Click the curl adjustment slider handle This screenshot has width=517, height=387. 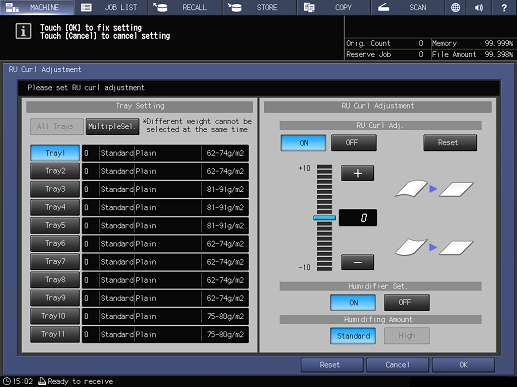click(x=324, y=218)
